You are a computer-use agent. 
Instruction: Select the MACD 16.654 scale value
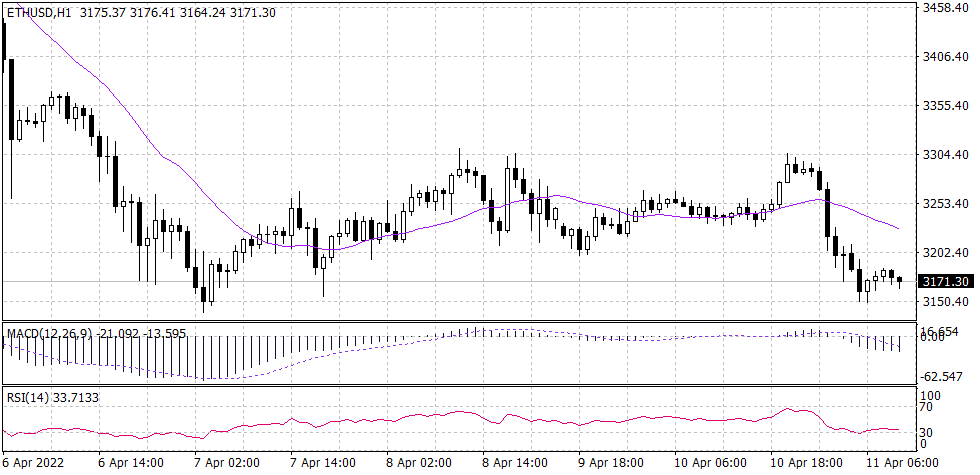click(x=941, y=331)
